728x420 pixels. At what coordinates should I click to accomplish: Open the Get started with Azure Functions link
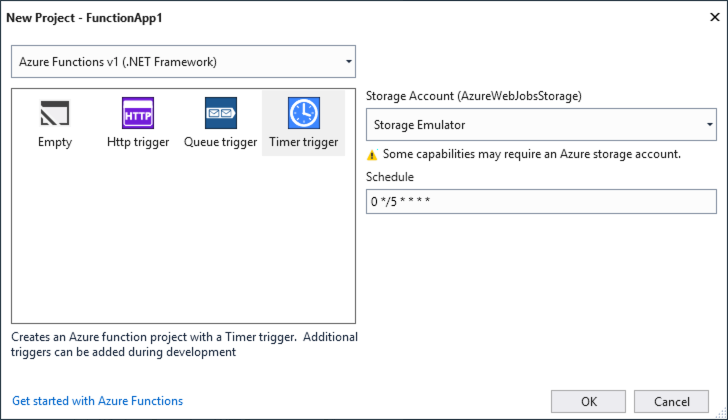(97, 401)
